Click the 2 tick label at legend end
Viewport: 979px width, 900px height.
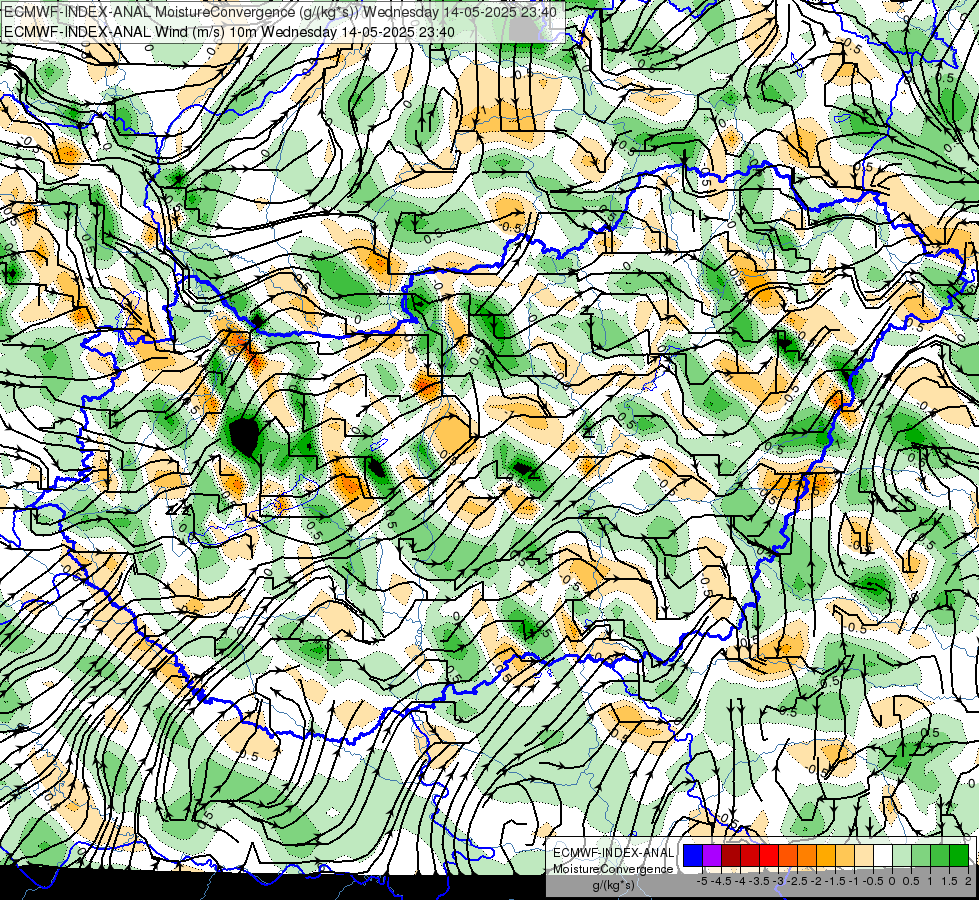[x=968, y=881]
